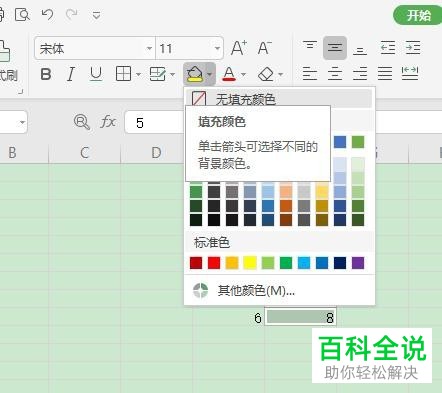Click the eraser clear icon
Image resolution: width=442 pixels, height=393 pixels.
click(x=266, y=74)
